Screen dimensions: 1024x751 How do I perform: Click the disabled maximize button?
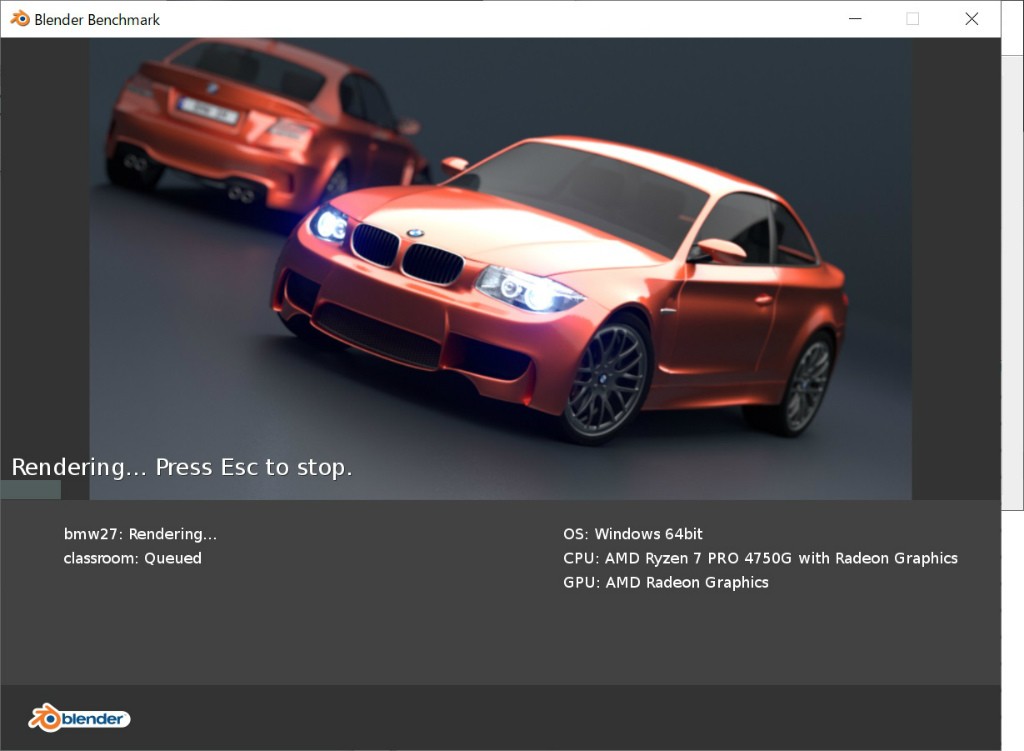click(912, 19)
